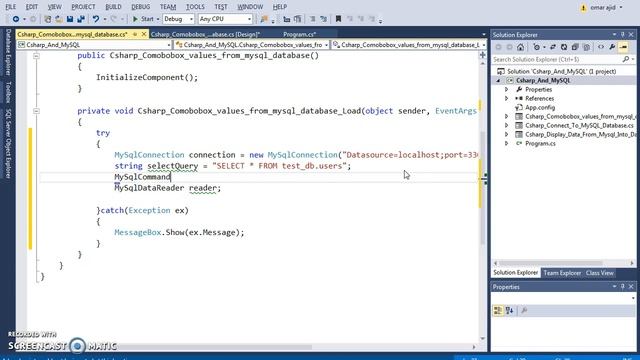
Task: Click the Undo arrow icon
Action: click(x=96, y=19)
